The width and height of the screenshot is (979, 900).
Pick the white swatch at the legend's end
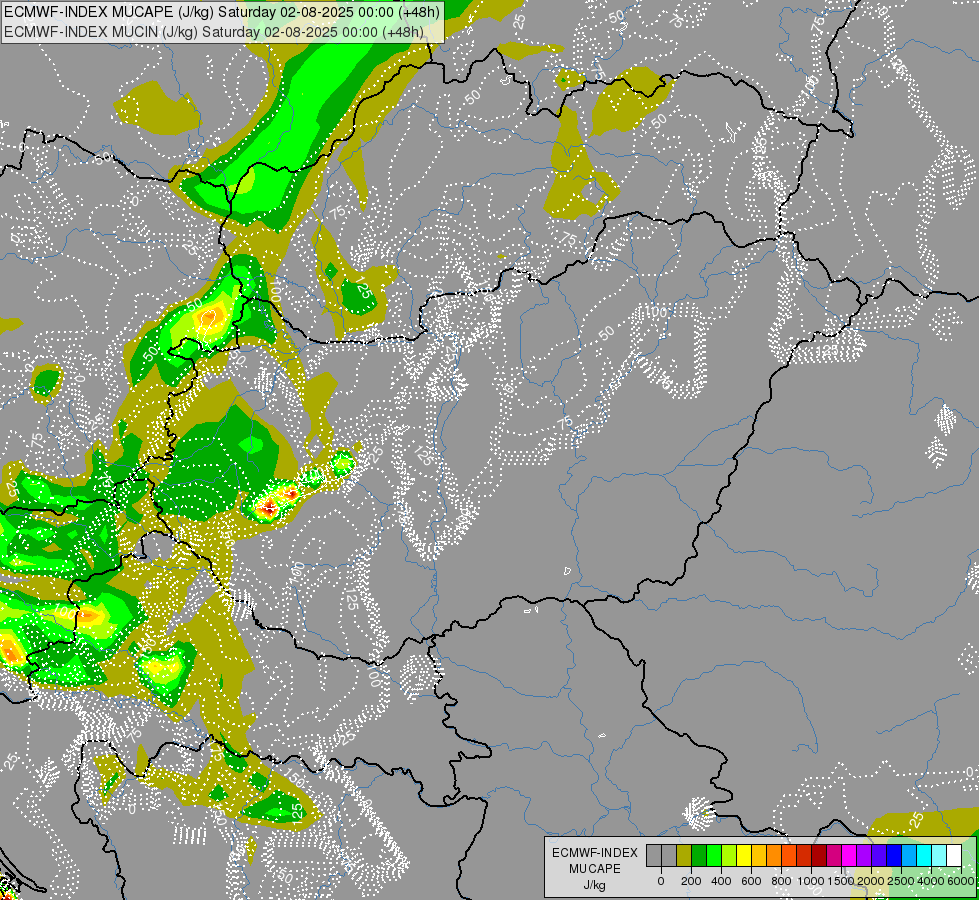pos(955,856)
